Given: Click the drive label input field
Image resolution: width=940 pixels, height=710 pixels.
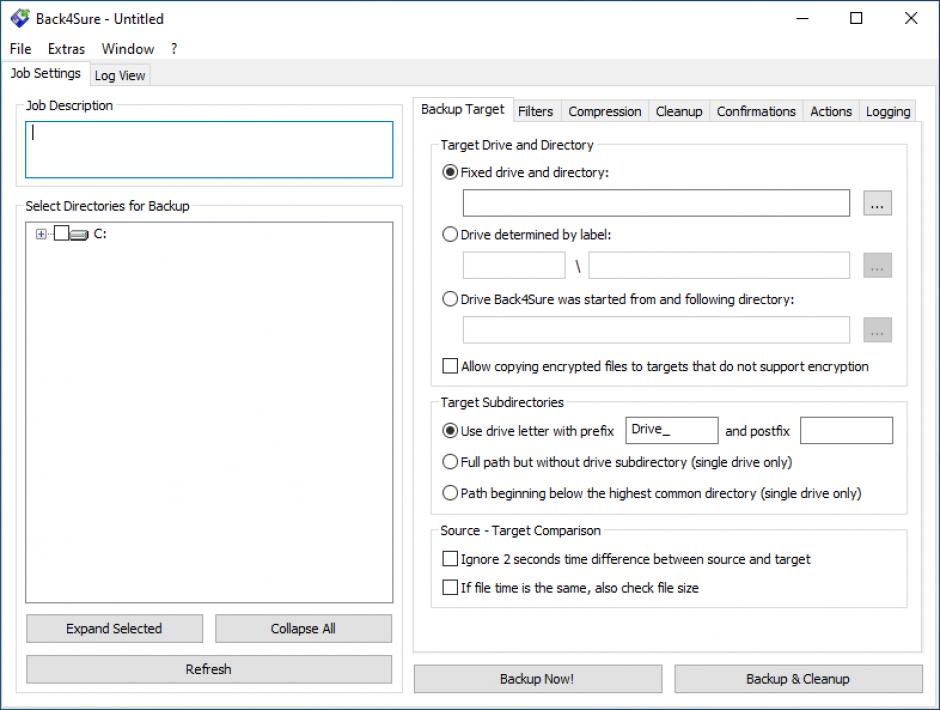Looking at the screenshot, I should coord(514,265).
